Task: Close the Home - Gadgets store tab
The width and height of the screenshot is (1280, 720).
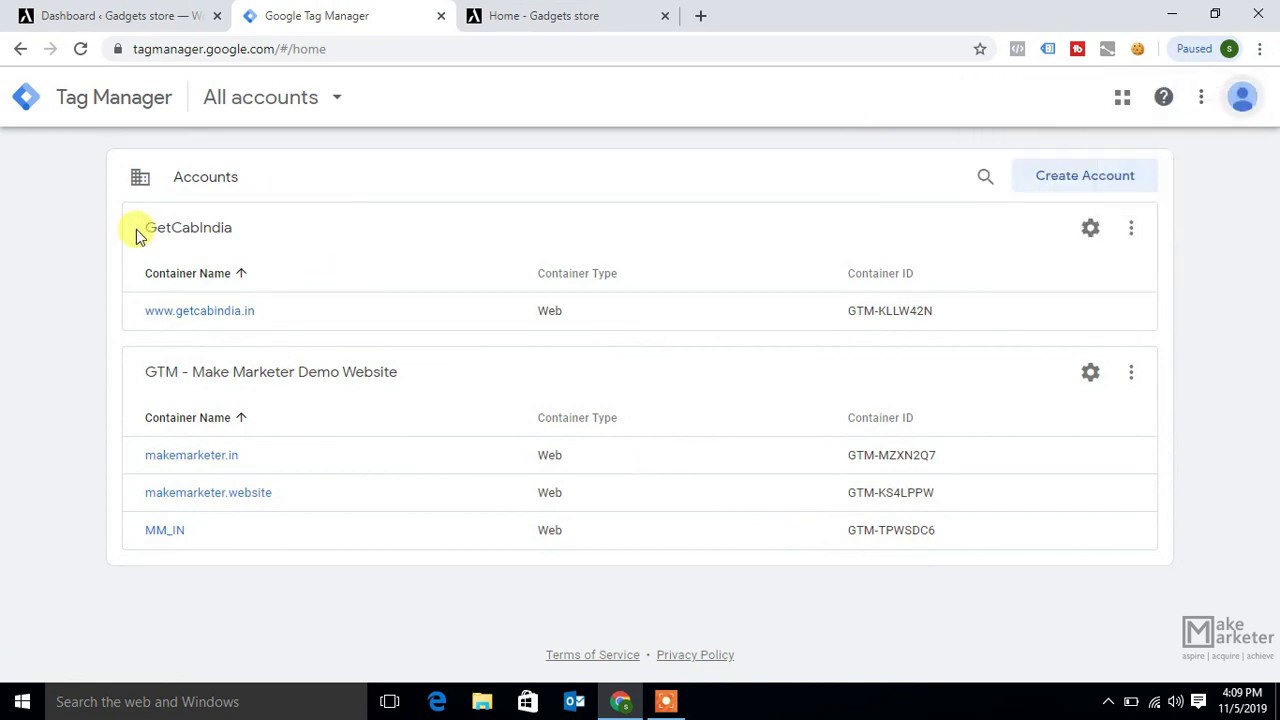Action: pyautogui.click(x=665, y=16)
